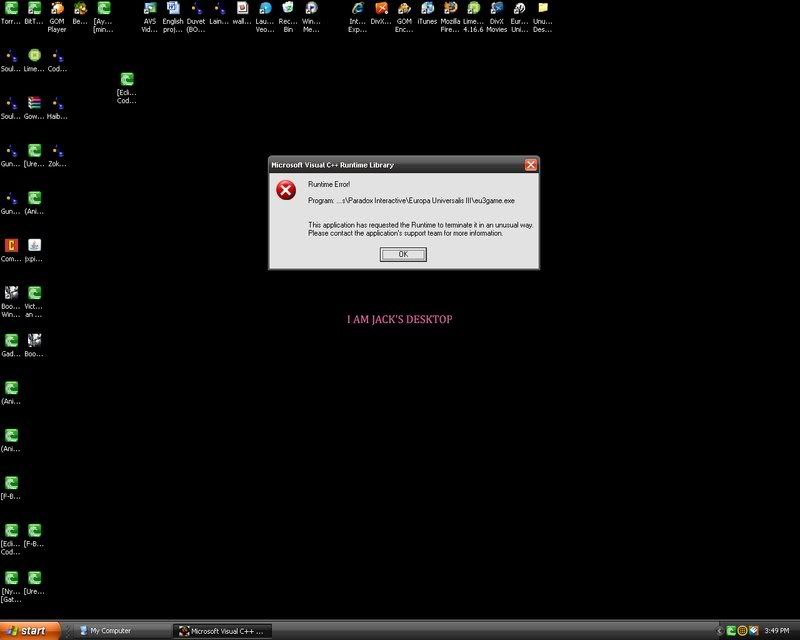
Task: Open the Zok... media file icon
Action: (x=57, y=156)
